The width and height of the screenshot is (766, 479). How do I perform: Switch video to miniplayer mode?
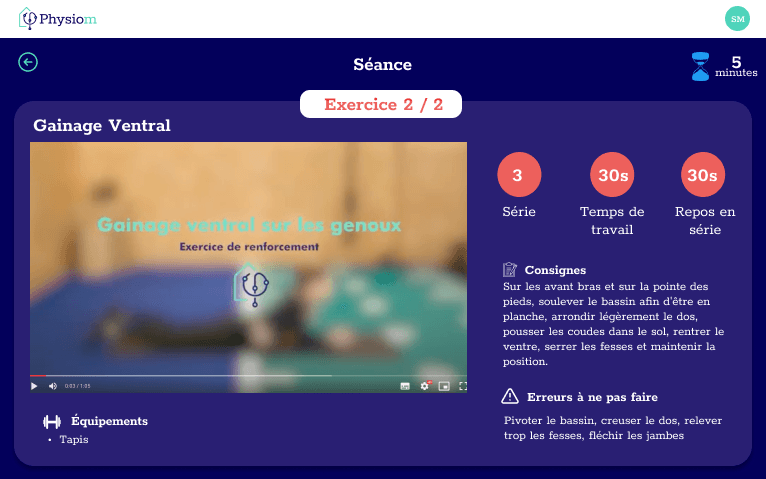click(444, 385)
